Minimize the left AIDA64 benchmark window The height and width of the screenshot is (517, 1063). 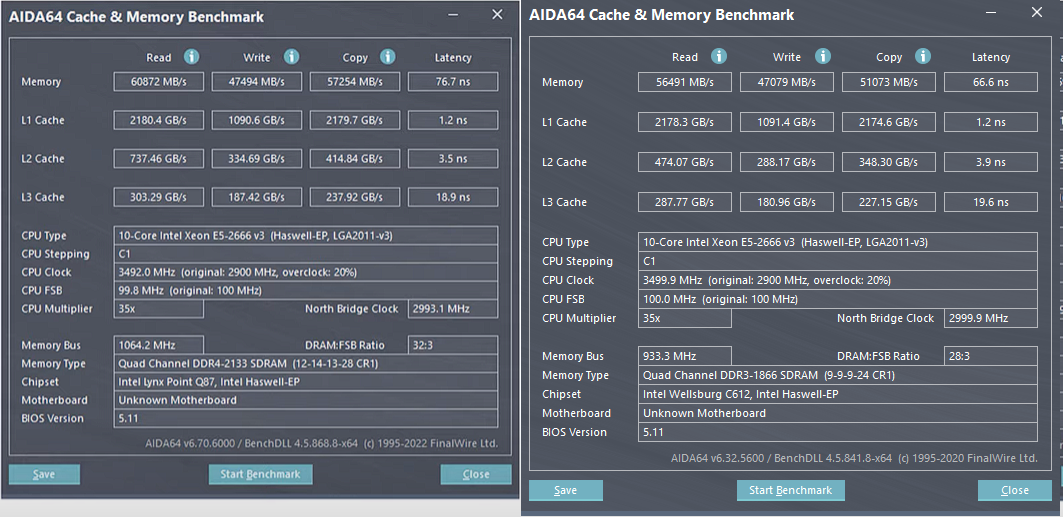click(452, 16)
